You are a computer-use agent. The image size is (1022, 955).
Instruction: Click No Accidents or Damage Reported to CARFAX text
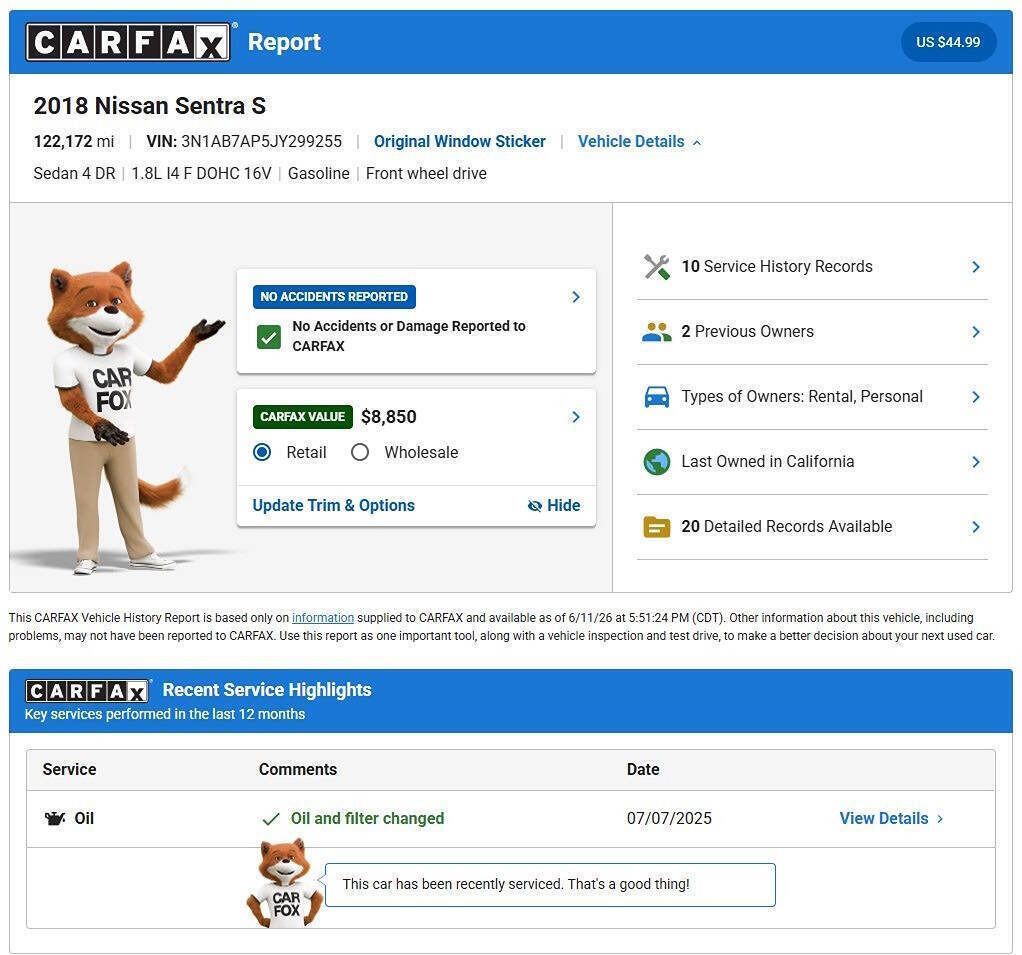(x=409, y=336)
